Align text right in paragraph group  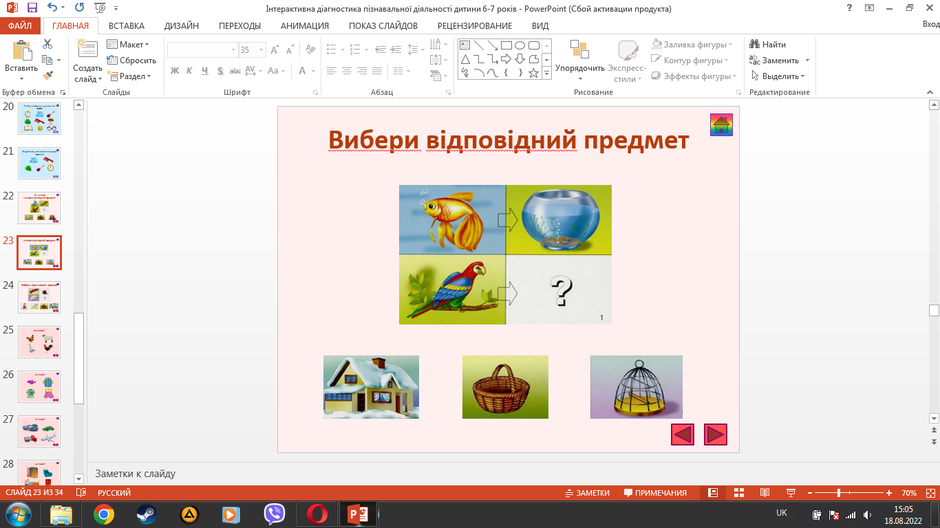tap(361, 71)
